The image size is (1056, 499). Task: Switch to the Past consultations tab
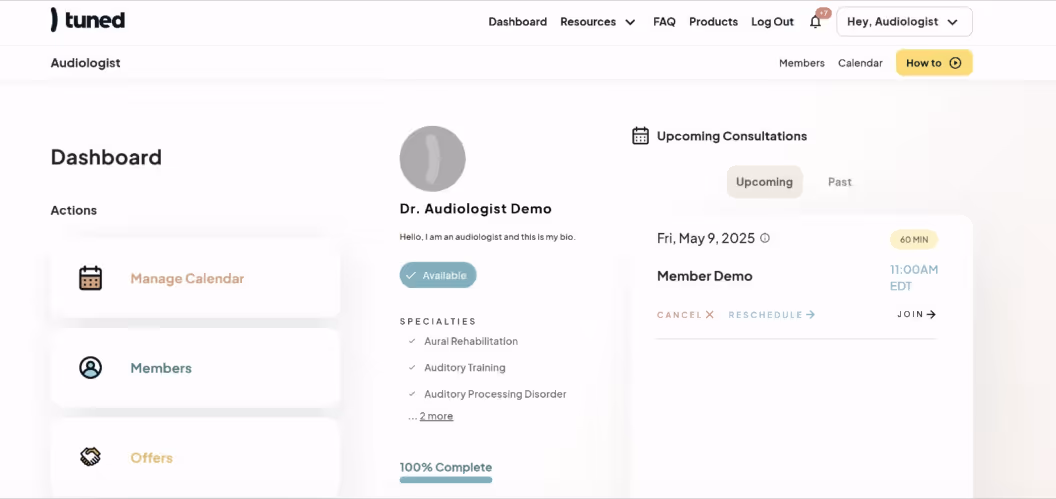tap(840, 182)
